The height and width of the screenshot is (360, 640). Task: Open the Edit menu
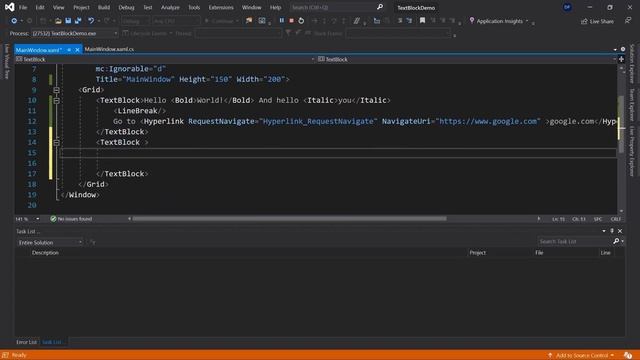pyautogui.click(x=40, y=7)
